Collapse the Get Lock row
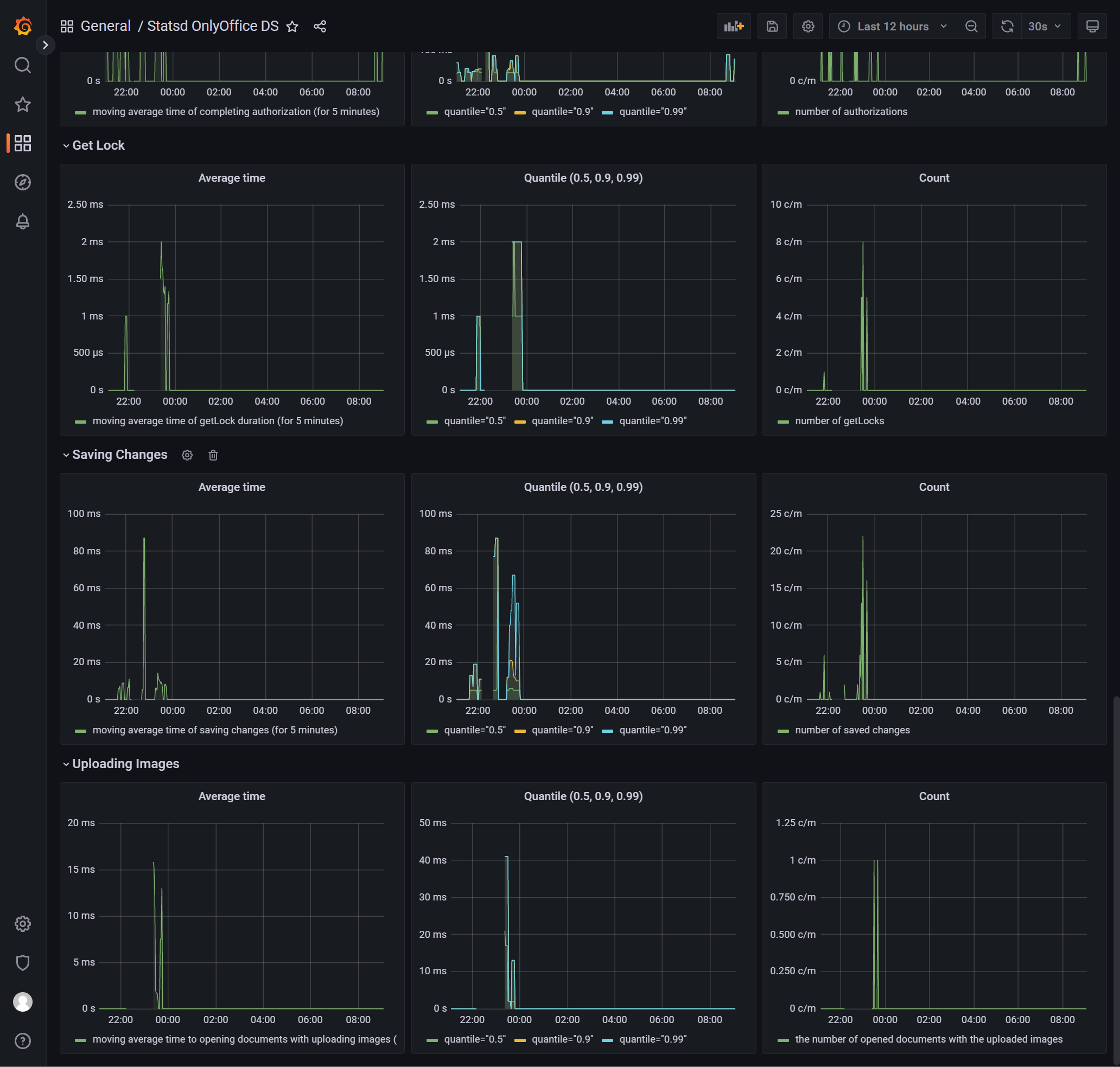 click(98, 145)
